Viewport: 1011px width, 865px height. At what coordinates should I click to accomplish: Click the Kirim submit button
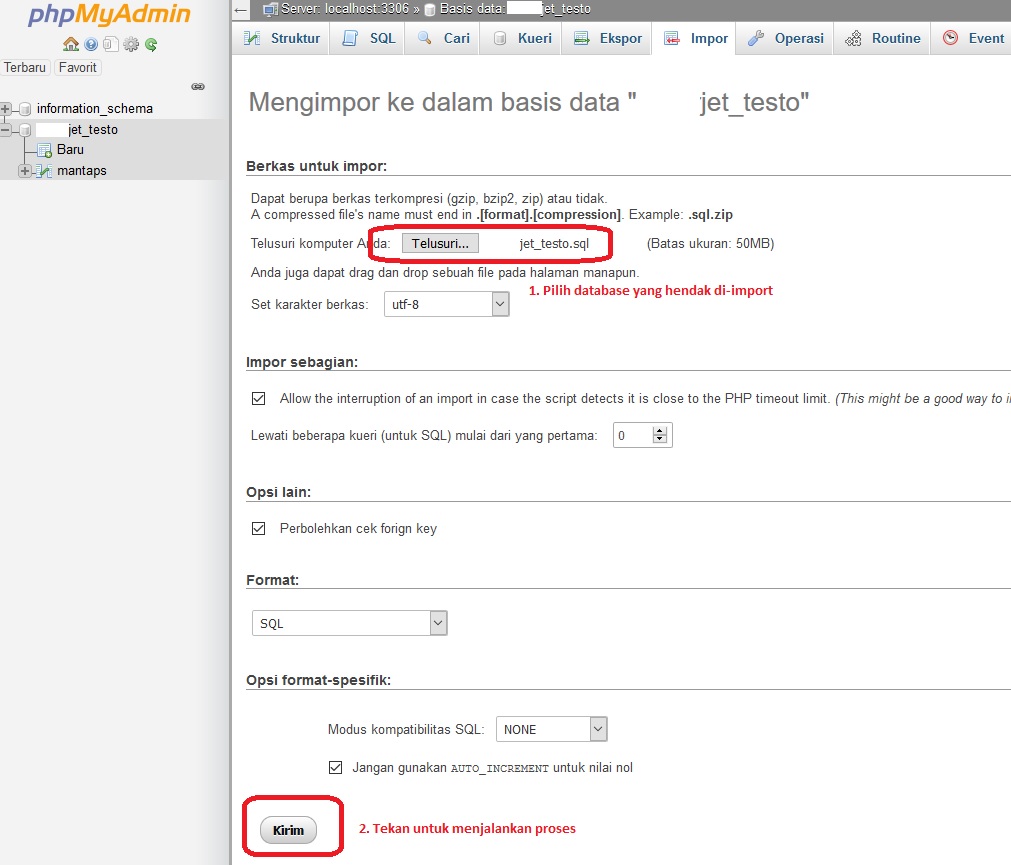click(x=288, y=830)
